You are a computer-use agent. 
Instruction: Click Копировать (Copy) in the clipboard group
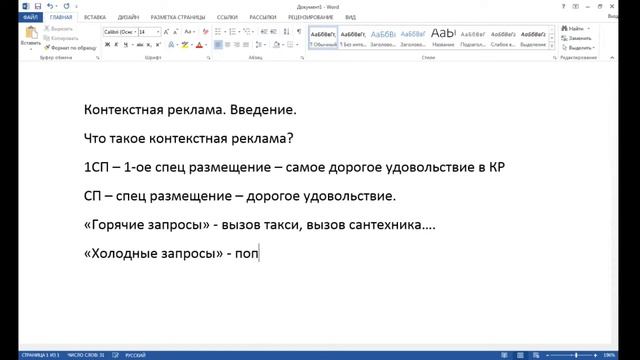point(60,38)
